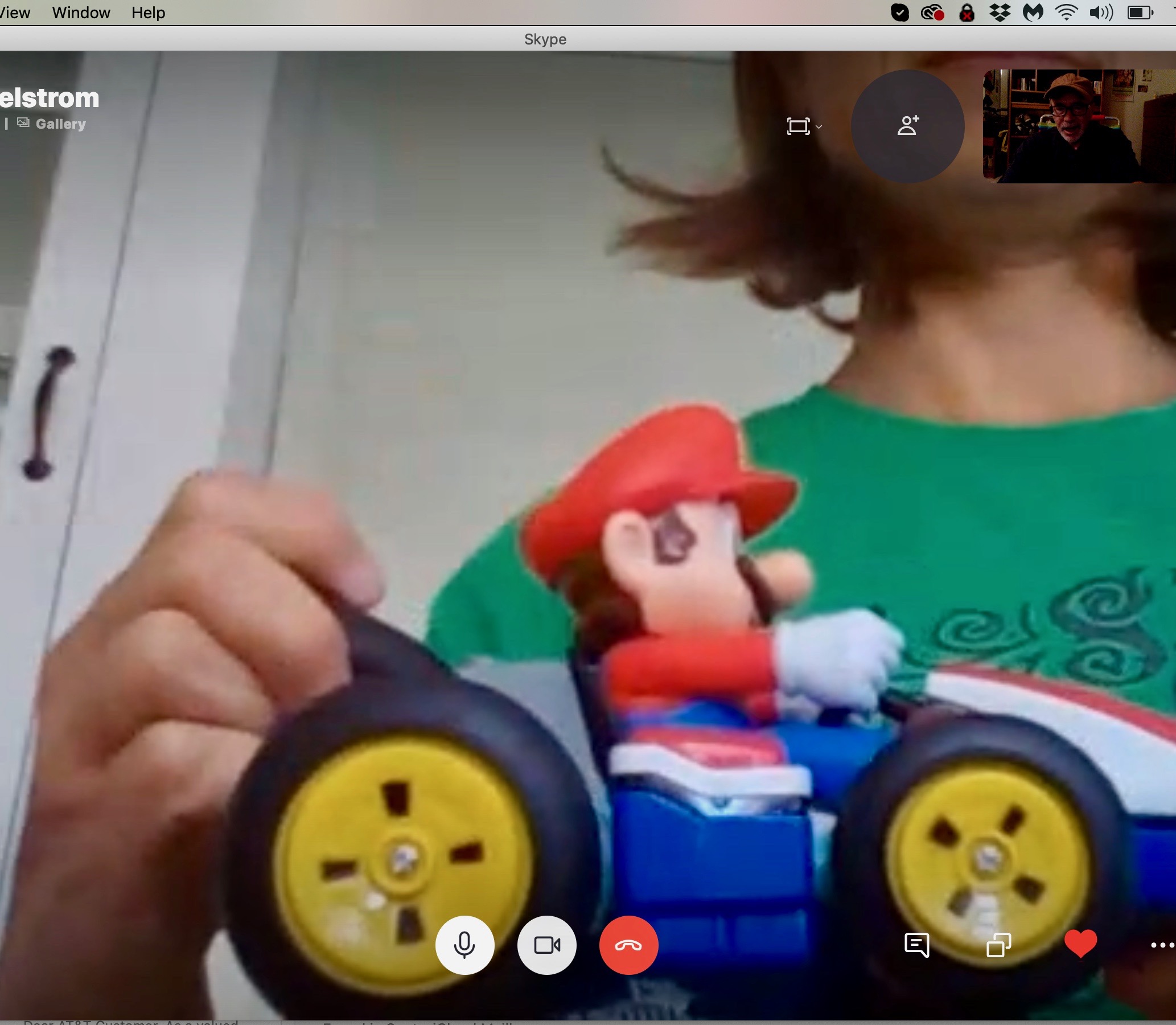Open the chat conversation panel
Image resolution: width=1176 pixels, height=1025 pixels.
(916, 945)
